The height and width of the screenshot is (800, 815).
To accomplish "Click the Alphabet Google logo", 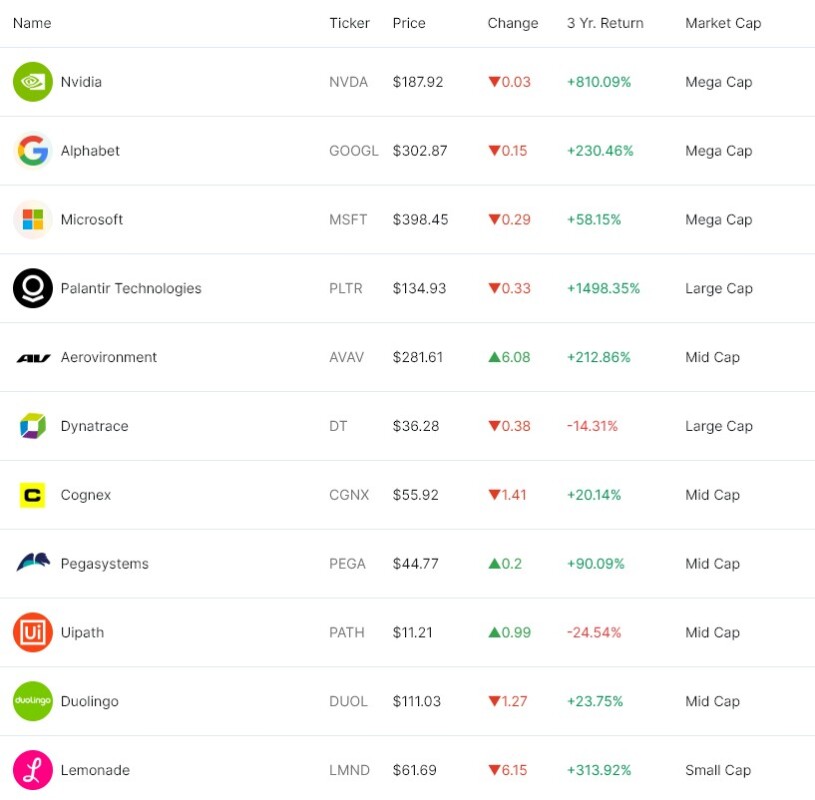I will (33, 151).
